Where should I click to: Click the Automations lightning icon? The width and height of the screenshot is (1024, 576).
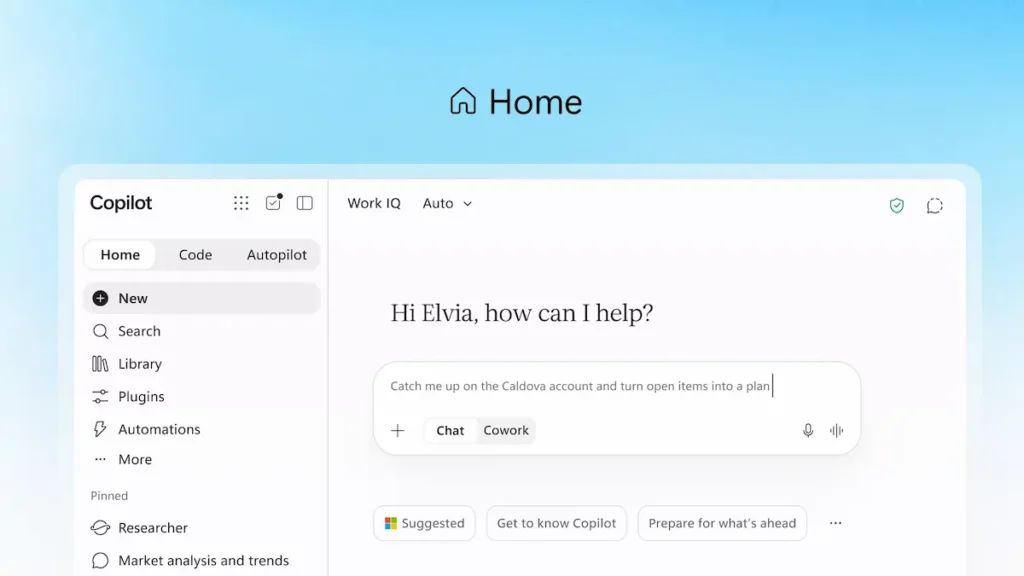click(100, 429)
